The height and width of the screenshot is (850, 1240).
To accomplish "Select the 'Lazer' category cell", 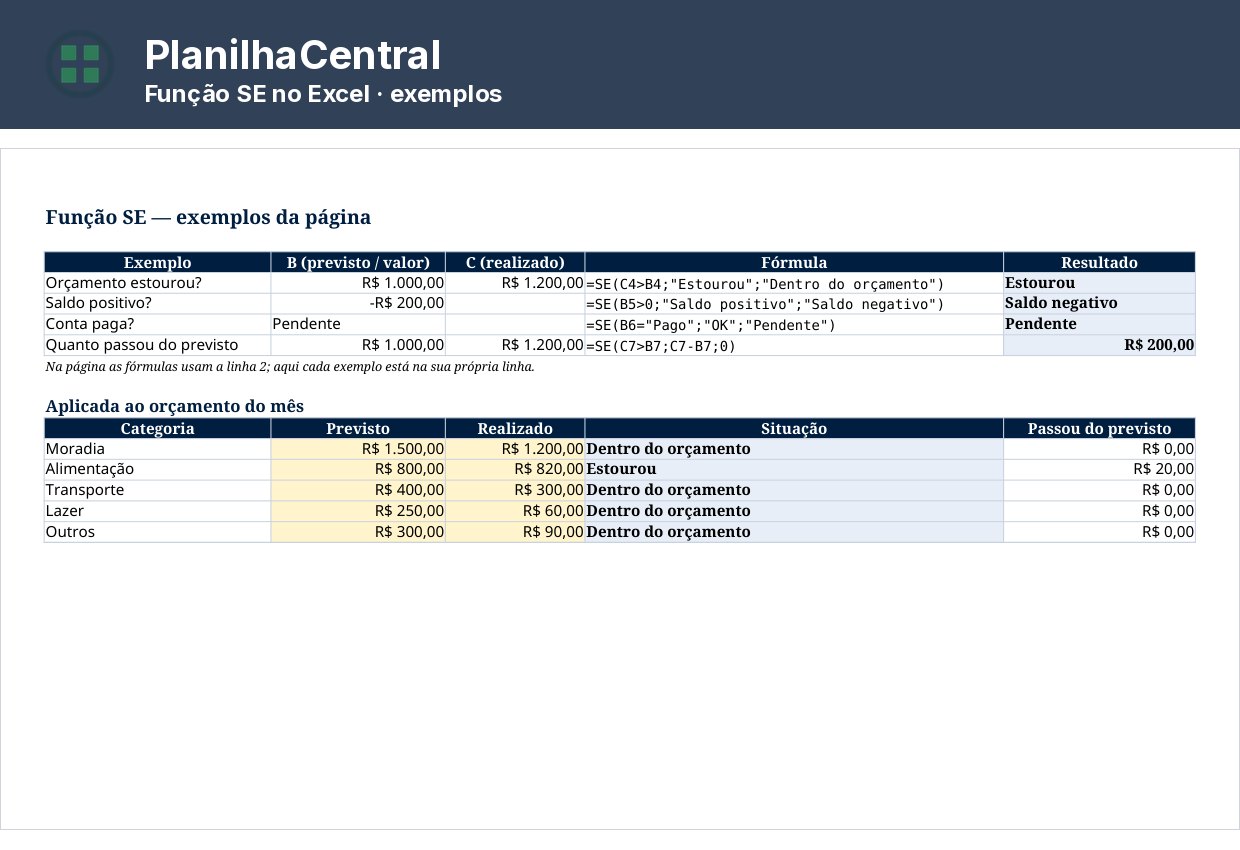I will pyautogui.click(x=158, y=511).
